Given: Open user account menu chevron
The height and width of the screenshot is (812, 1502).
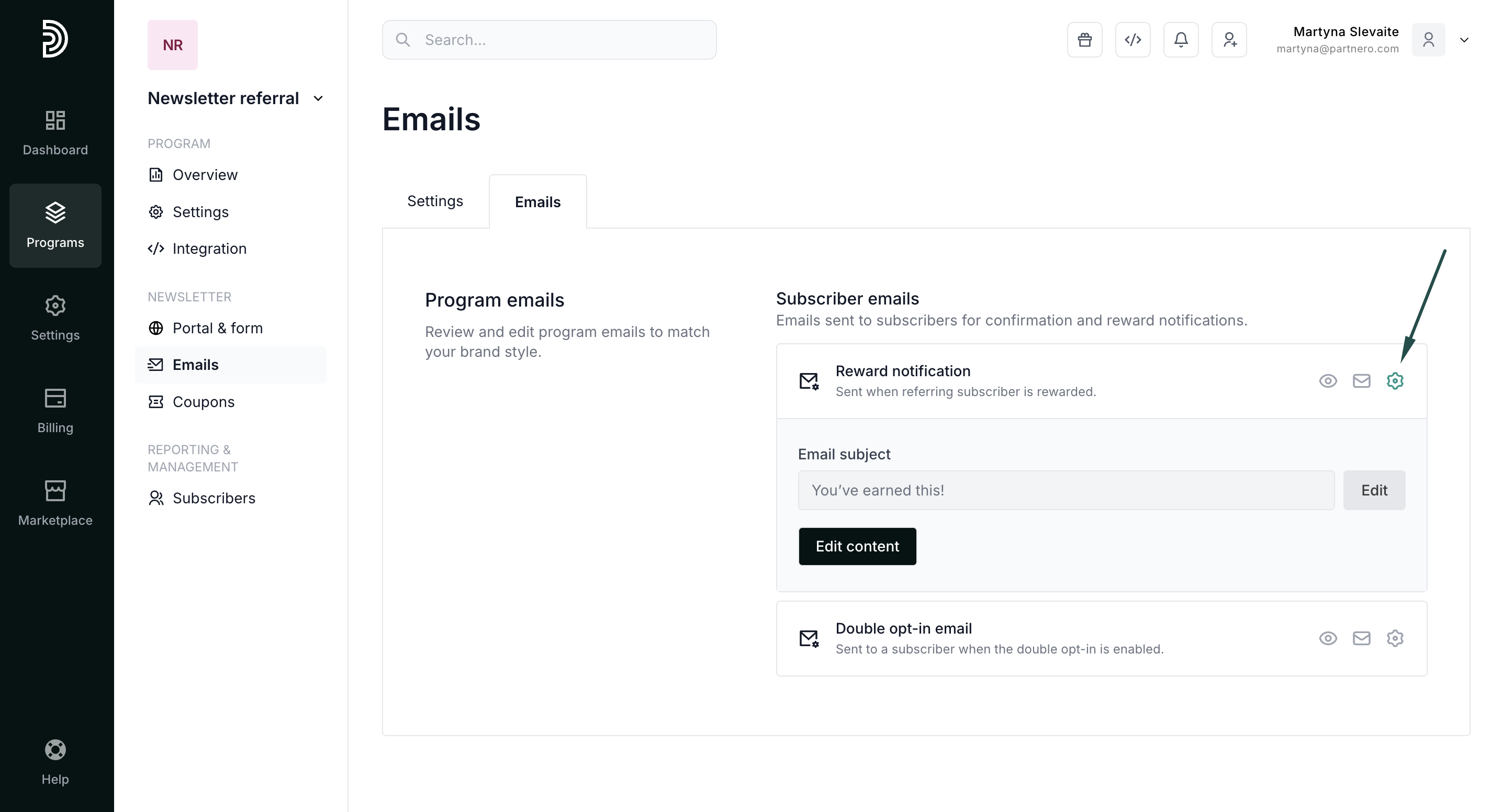Looking at the screenshot, I should tap(1464, 40).
